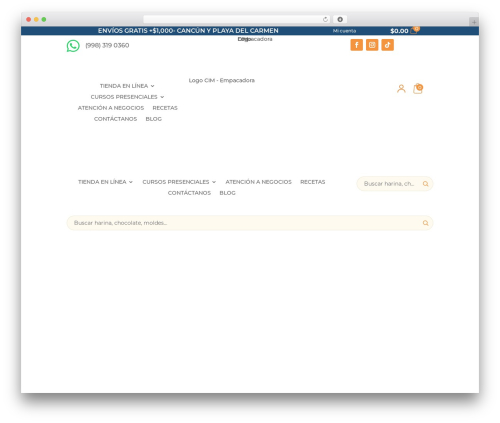
Task: Open the Instagram profile icon
Action: (372, 45)
